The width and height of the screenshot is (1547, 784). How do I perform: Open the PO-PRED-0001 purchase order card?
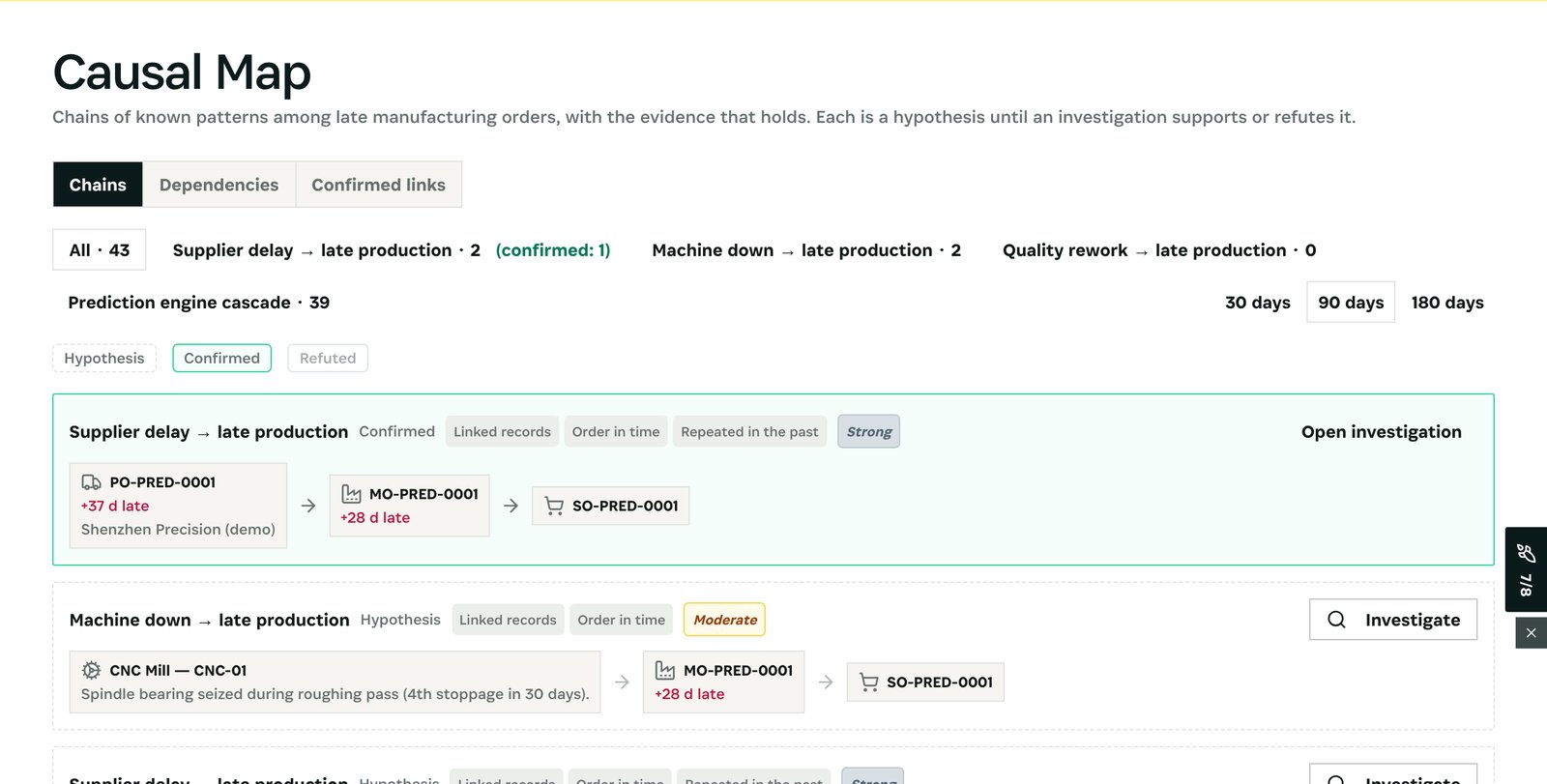point(178,506)
